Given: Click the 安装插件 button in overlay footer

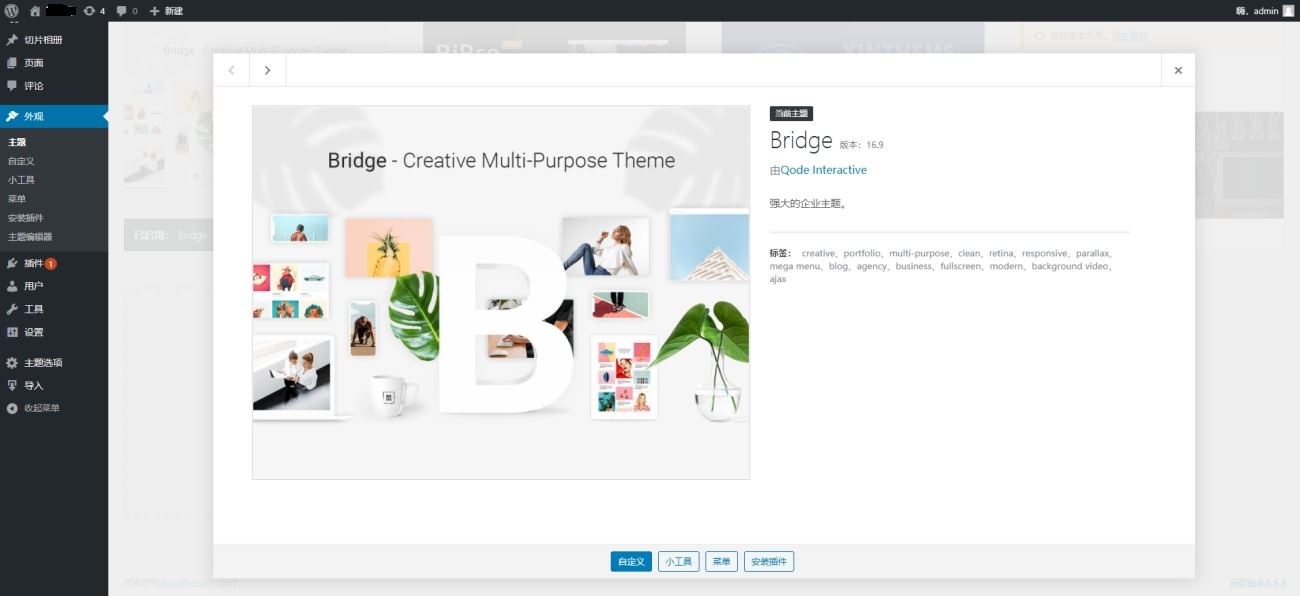Looking at the screenshot, I should tap(769, 562).
